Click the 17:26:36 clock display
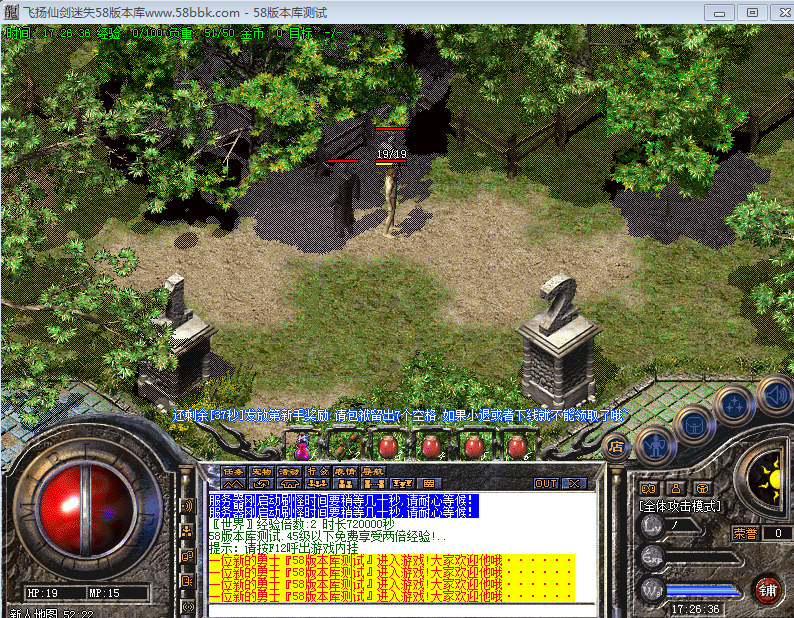This screenshot has width=794, height=618. pos(695,609)
